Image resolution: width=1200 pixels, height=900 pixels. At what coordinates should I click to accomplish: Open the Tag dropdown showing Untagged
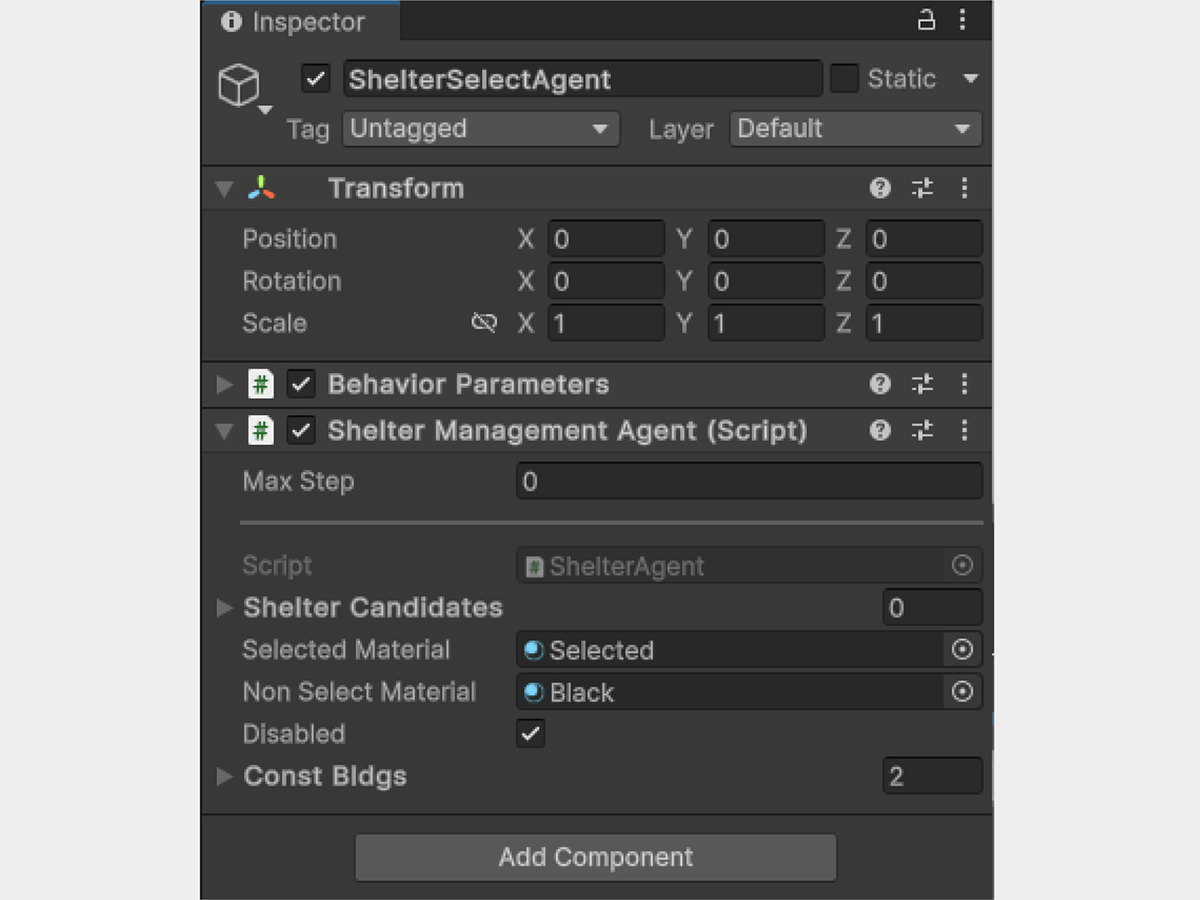481,129
